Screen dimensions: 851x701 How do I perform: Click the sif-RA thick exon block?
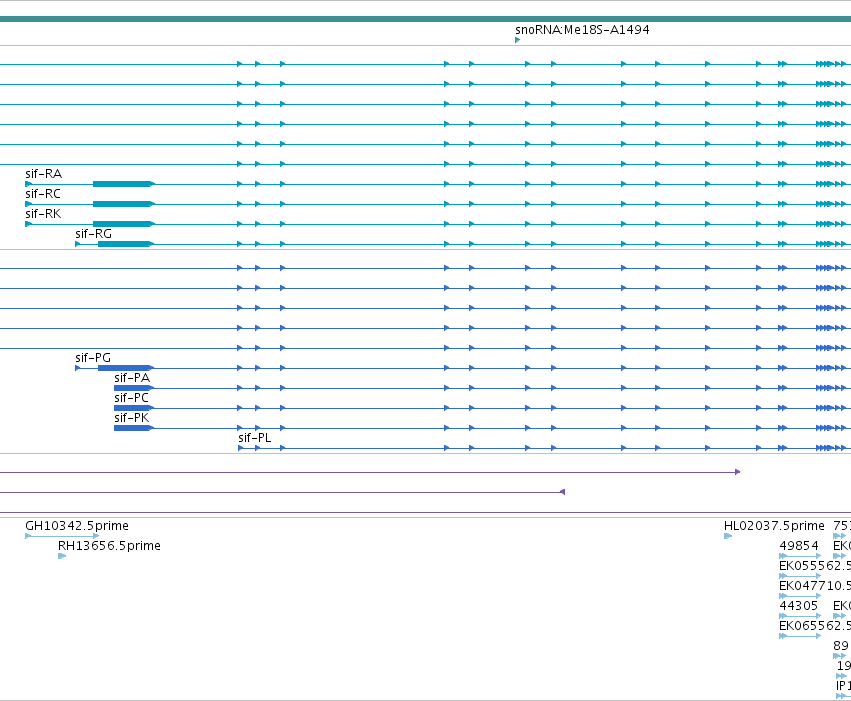pos(122,184)
